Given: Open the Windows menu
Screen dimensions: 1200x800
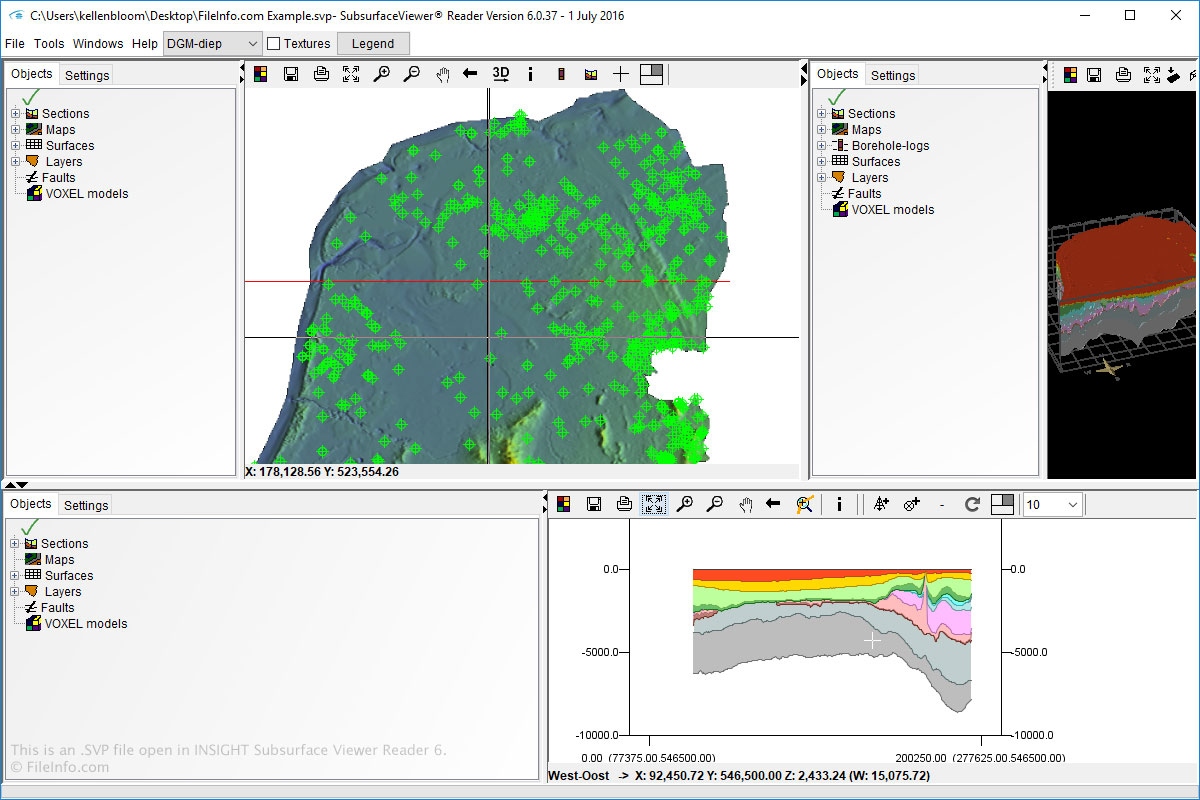Looking at the screenshot, I should [98, 43].
